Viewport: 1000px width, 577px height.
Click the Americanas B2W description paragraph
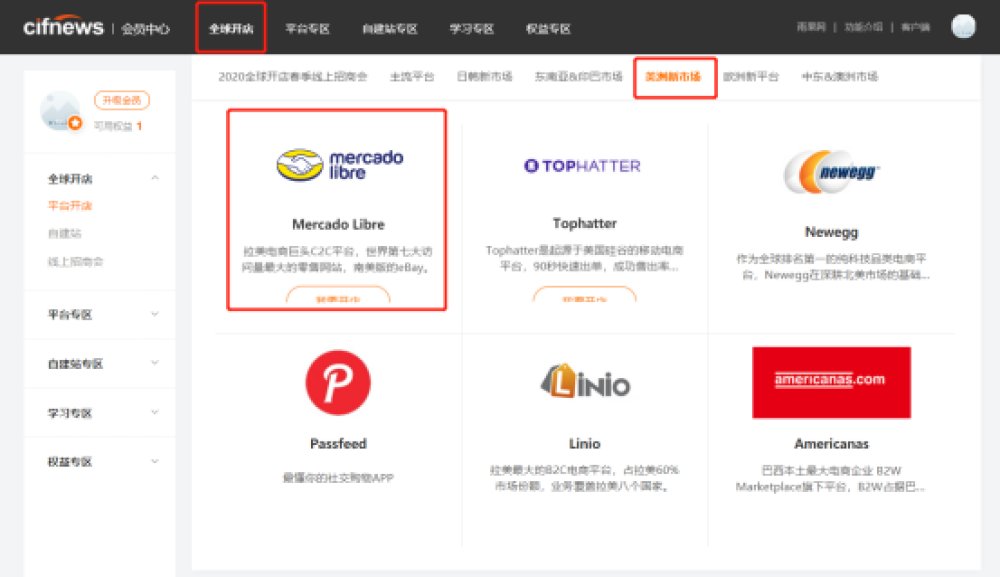tap(830, 478)
